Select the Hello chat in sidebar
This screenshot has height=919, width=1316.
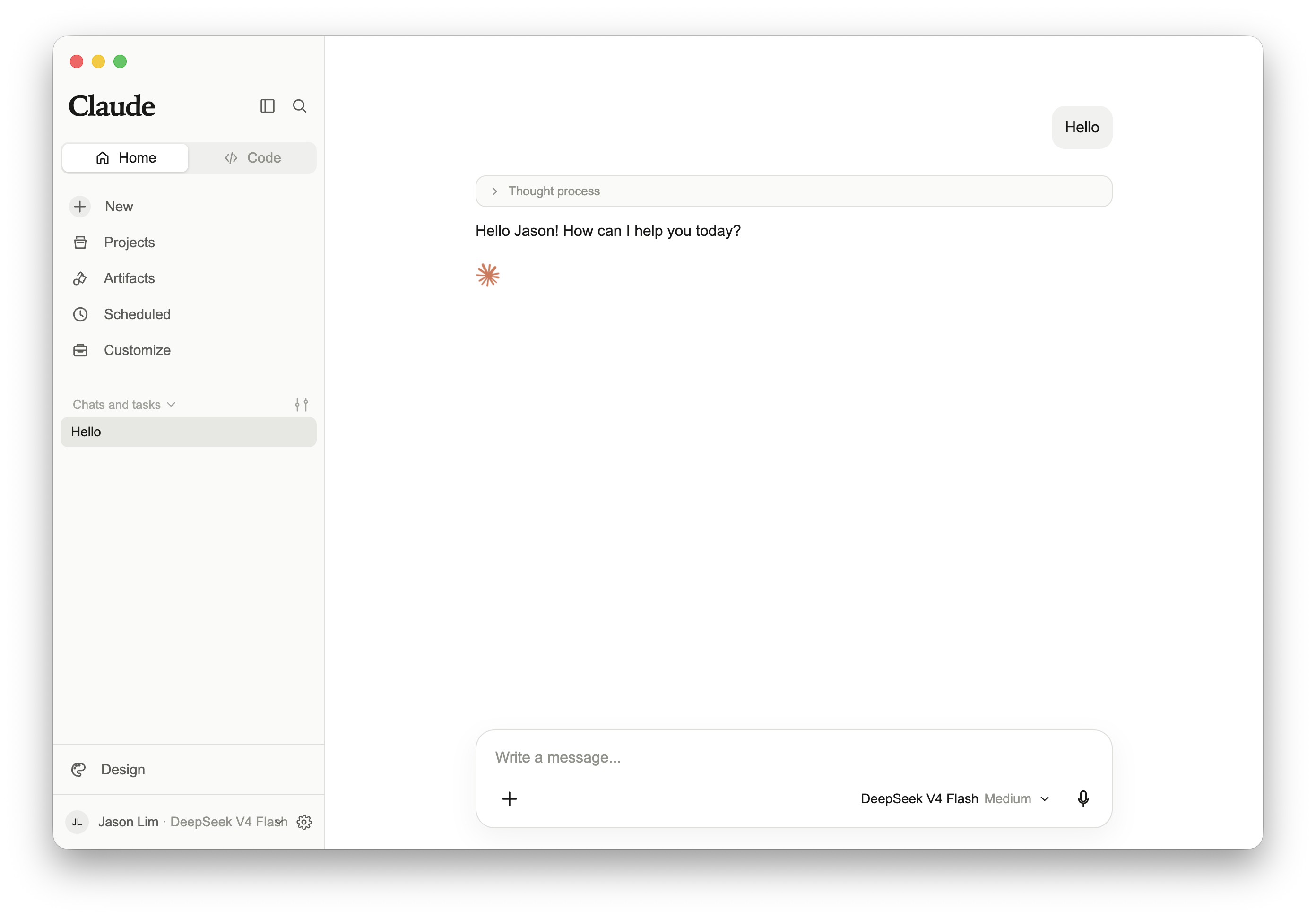point(189,432)
